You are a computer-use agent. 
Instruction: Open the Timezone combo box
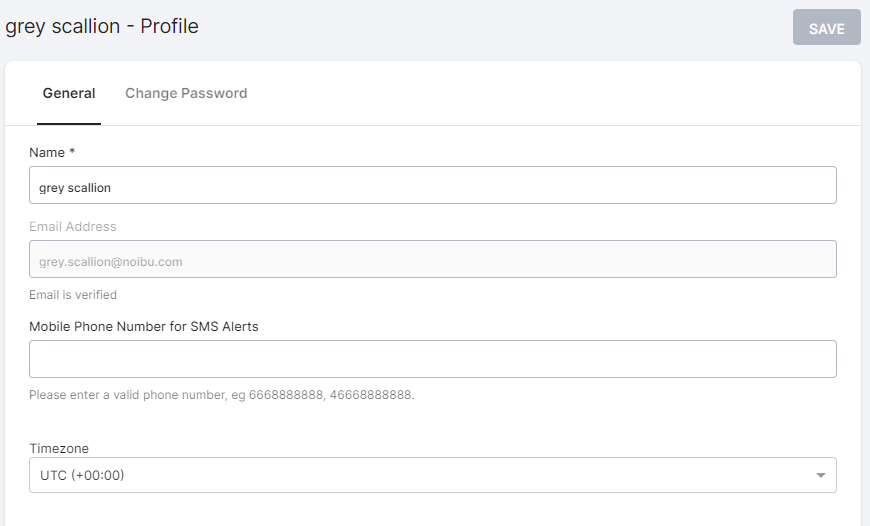click(432, 475)
